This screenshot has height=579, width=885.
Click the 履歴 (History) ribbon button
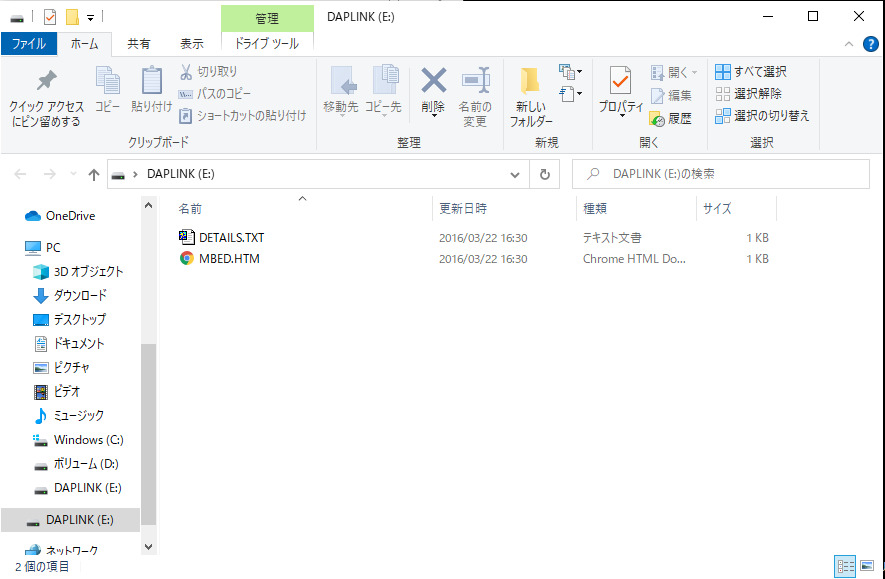[x=671, y=119]
